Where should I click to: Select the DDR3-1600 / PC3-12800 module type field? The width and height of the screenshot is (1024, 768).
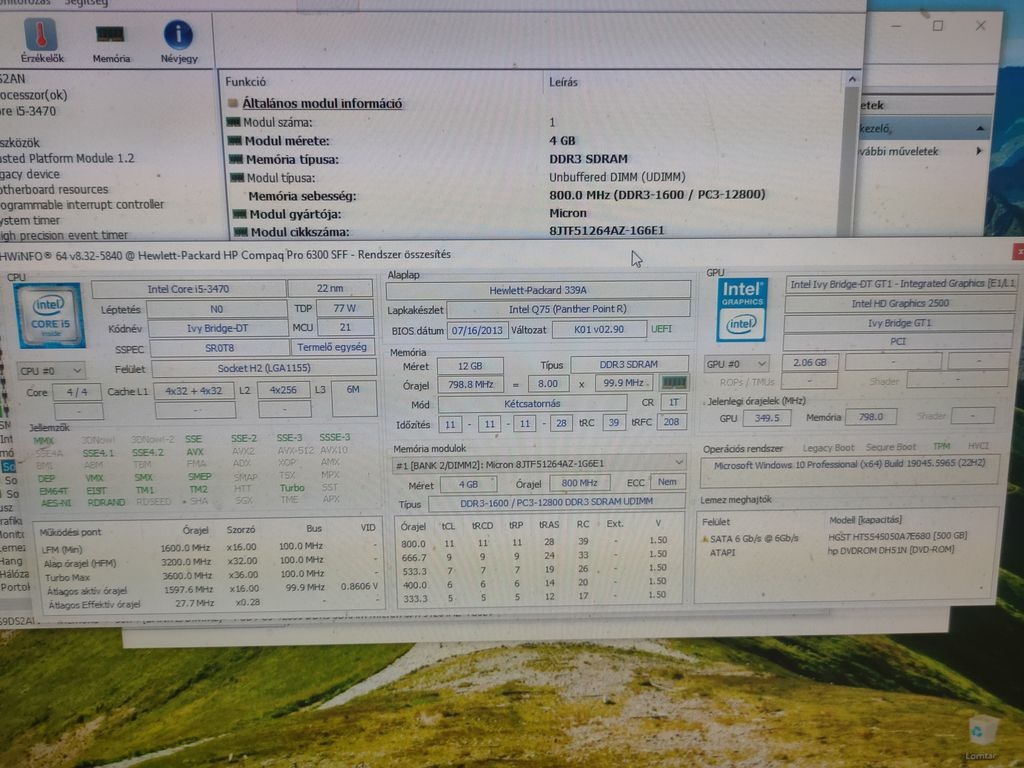(x=556, y=502)
